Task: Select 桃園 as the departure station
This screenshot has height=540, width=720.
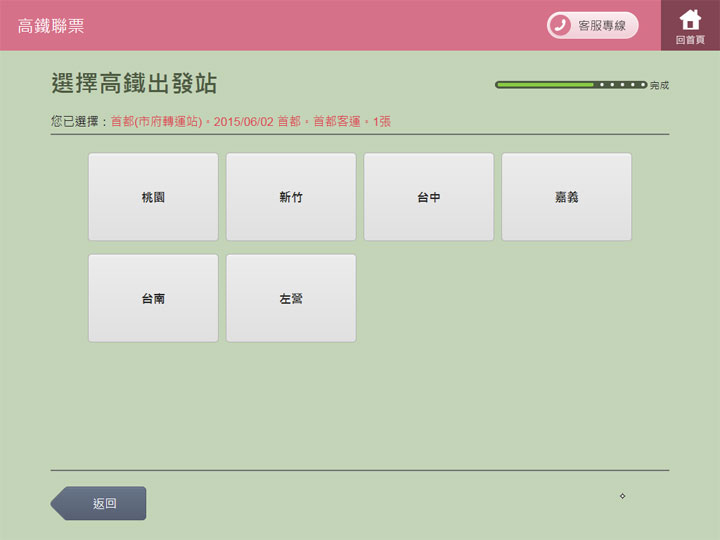Action: click(x=153, y=197)
